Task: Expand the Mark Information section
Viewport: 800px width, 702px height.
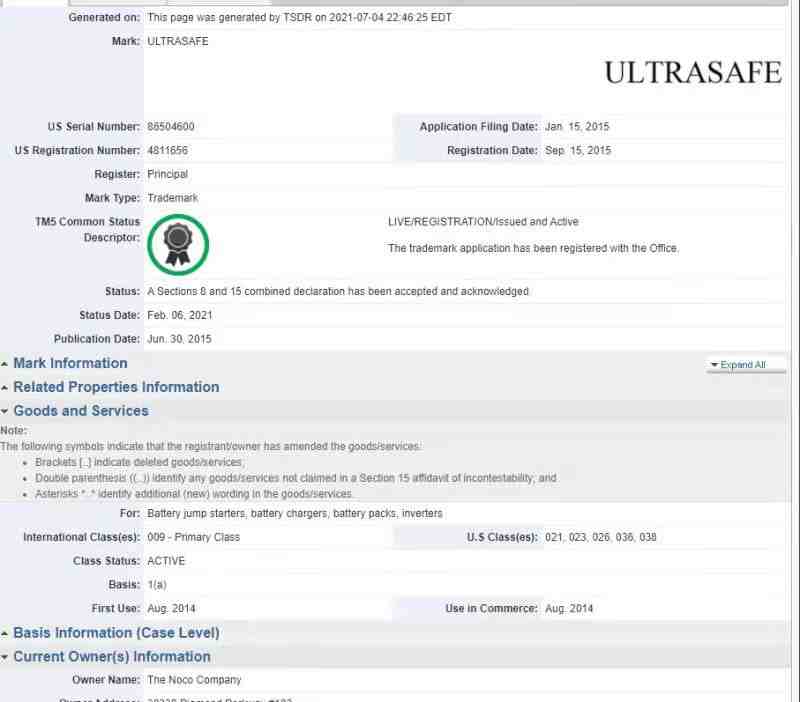Action: (70, 363)
